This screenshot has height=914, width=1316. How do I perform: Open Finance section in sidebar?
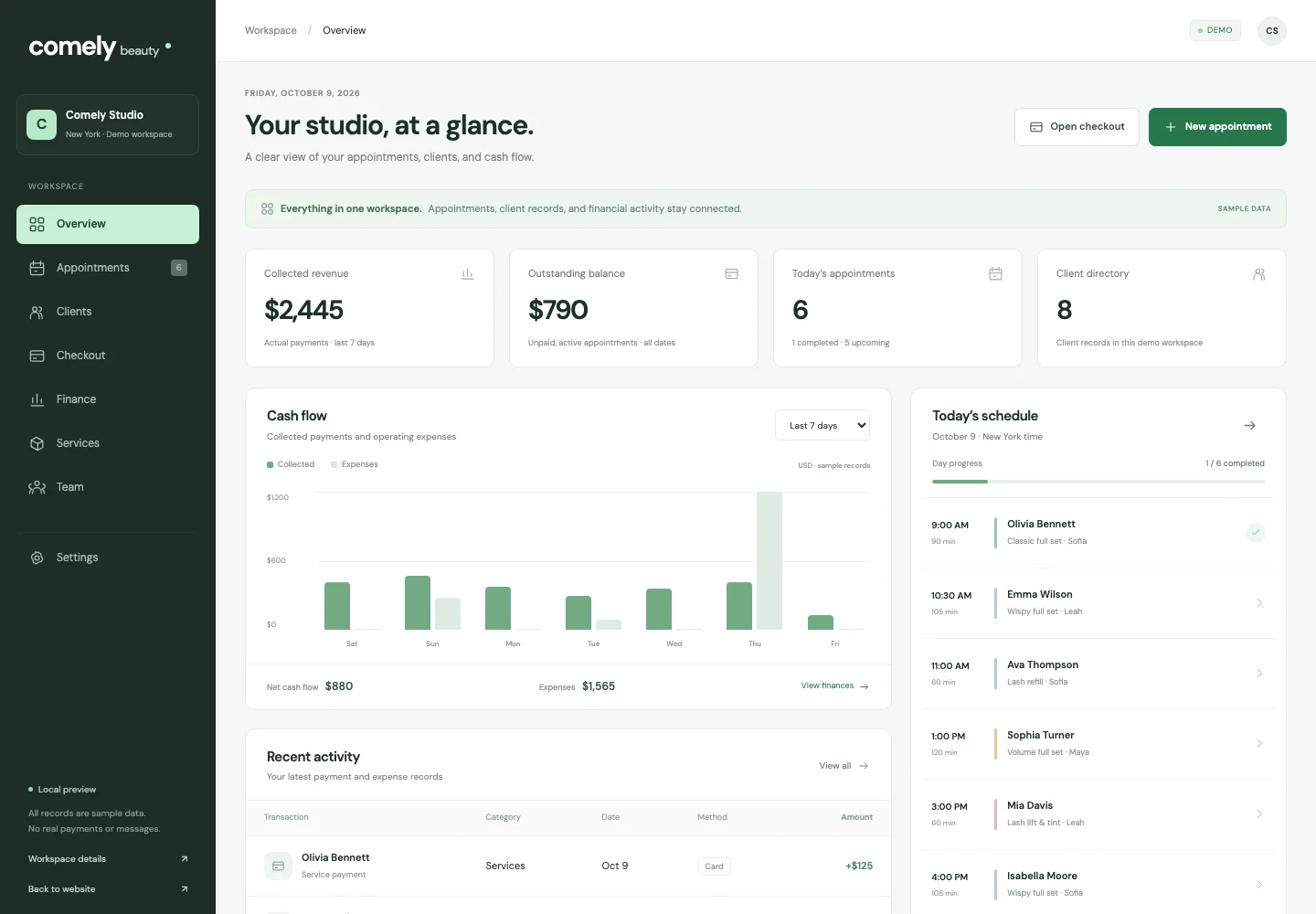point(108,399)
